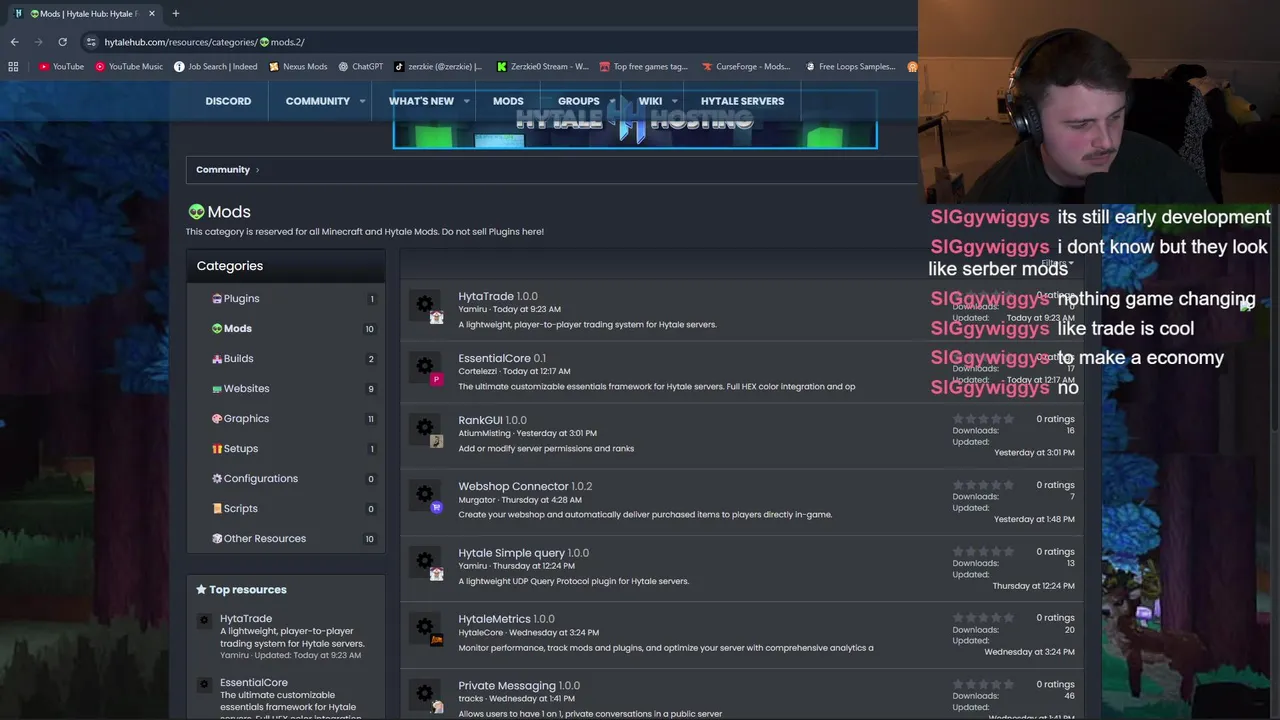
Task: Click the HytaTrade gear resource icon
Action: (x=425, y=304)
